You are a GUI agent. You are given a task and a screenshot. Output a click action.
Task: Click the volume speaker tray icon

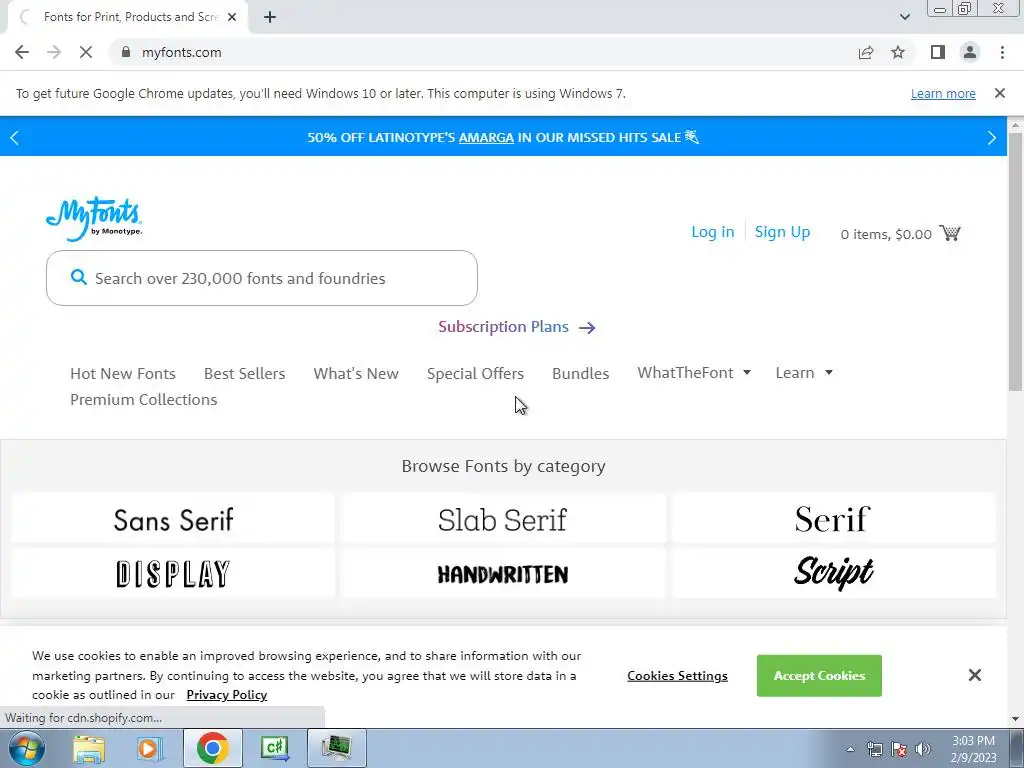pos(923,749)
